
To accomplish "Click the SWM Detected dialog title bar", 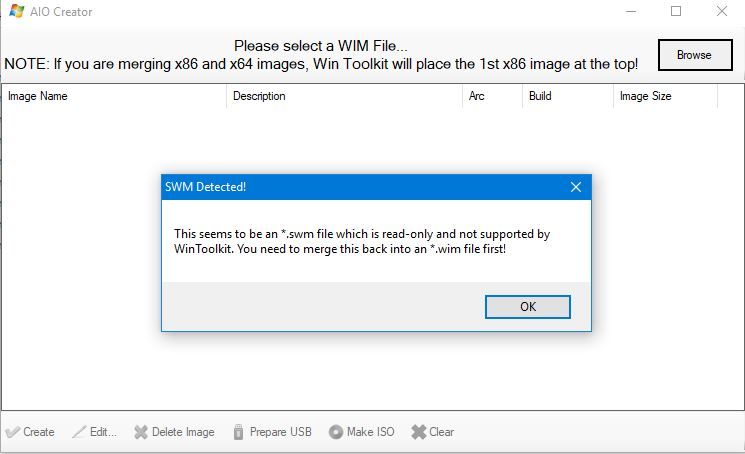I will click(363, 187).
